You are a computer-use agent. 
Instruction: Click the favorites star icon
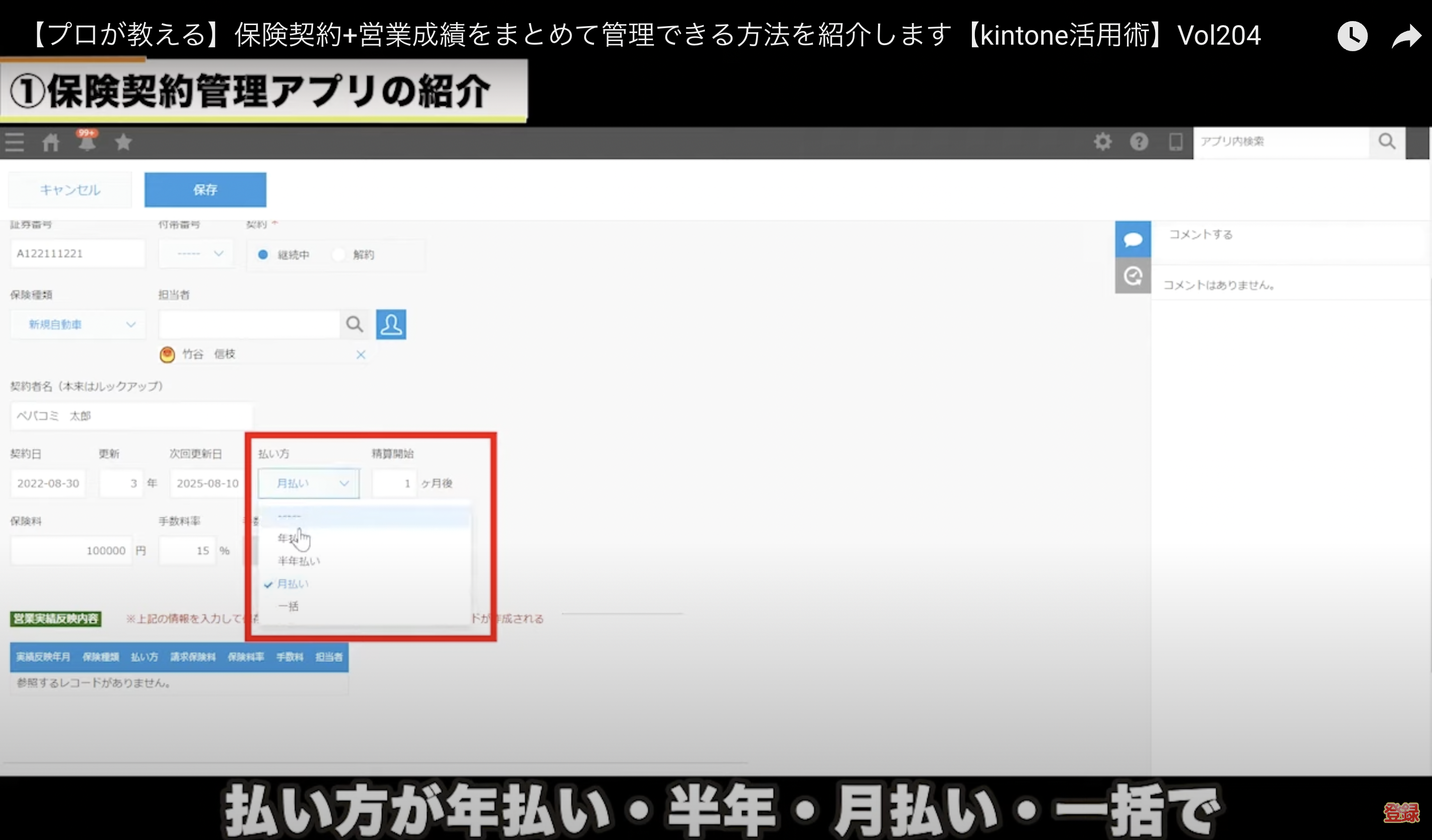(x=123, y=142)
